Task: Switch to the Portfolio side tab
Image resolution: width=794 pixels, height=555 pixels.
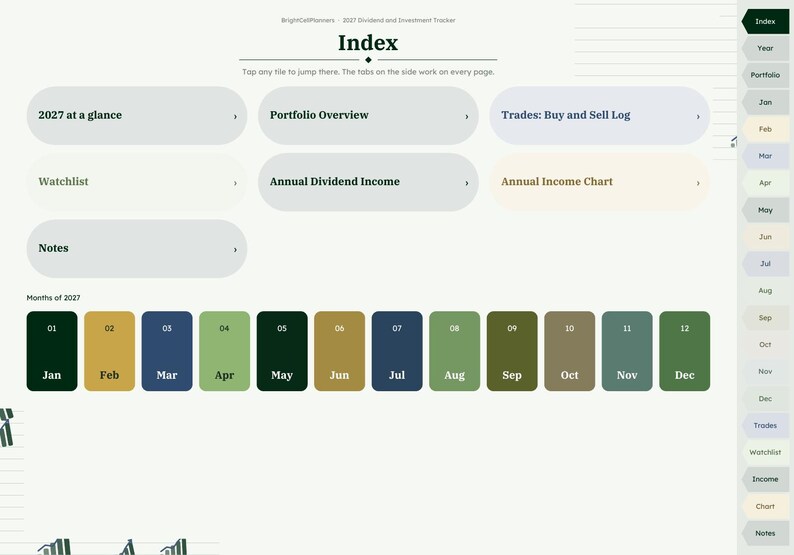Action: click(765, 75)
